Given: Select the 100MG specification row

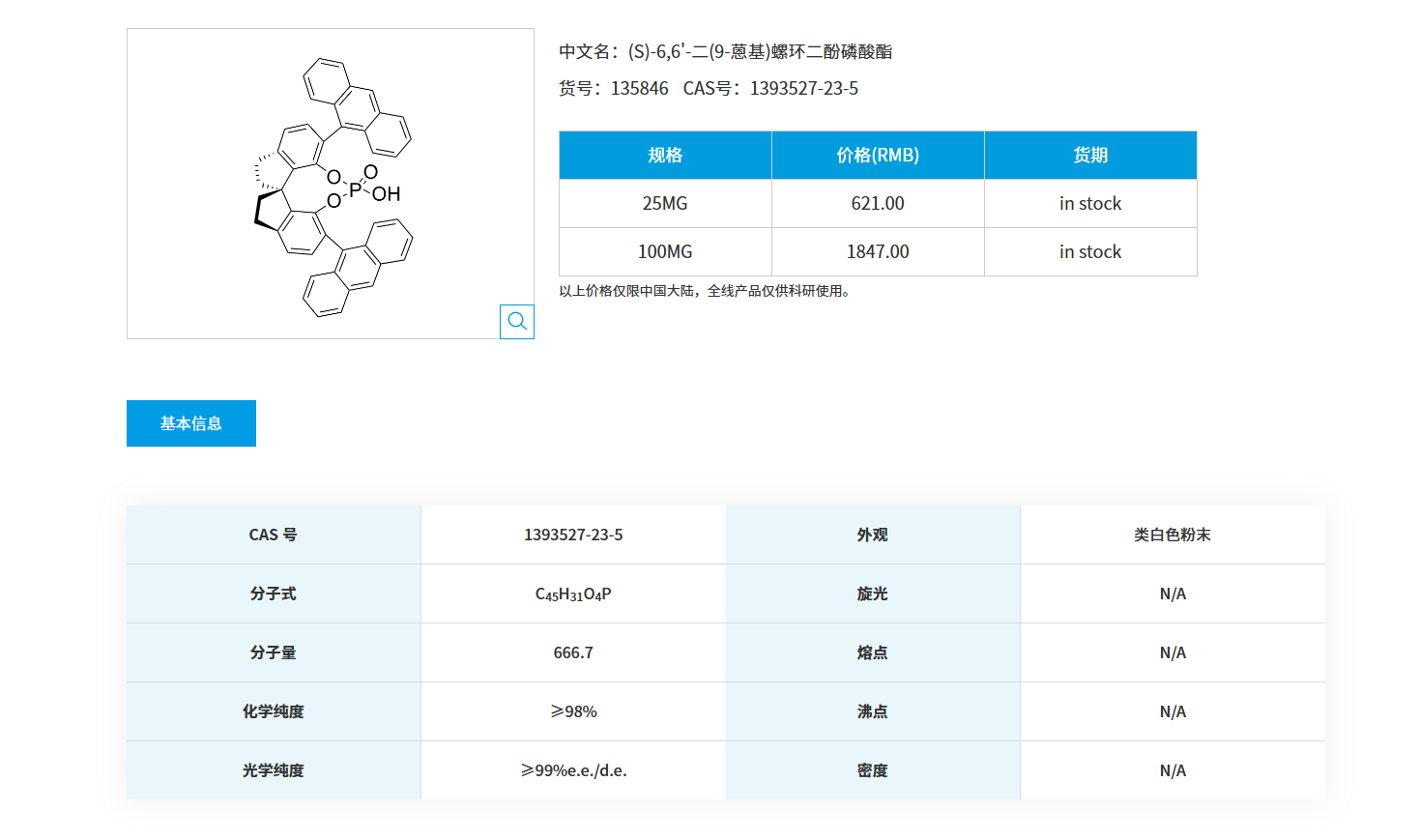Looking at the screenshot, I should point(664,251).
